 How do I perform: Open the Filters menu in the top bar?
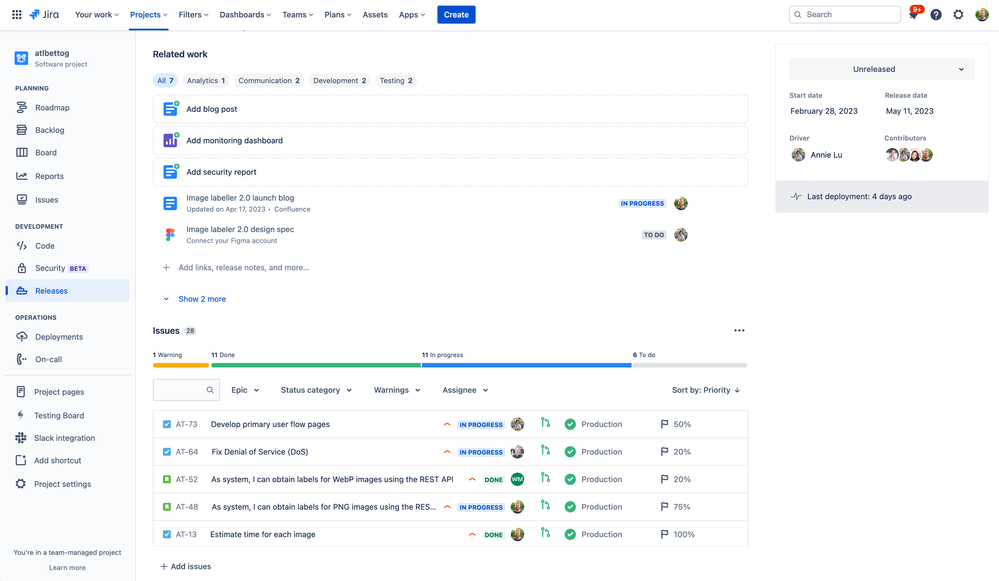(x=193, y=14)
